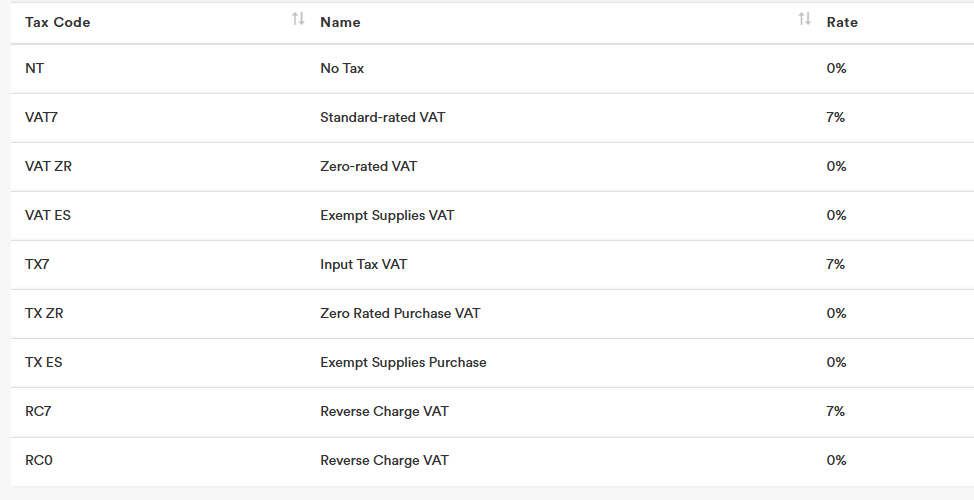The image size is (974, 500).
Task: Click the Exempt Supplies Purchase name
Action: coord(403,363)
